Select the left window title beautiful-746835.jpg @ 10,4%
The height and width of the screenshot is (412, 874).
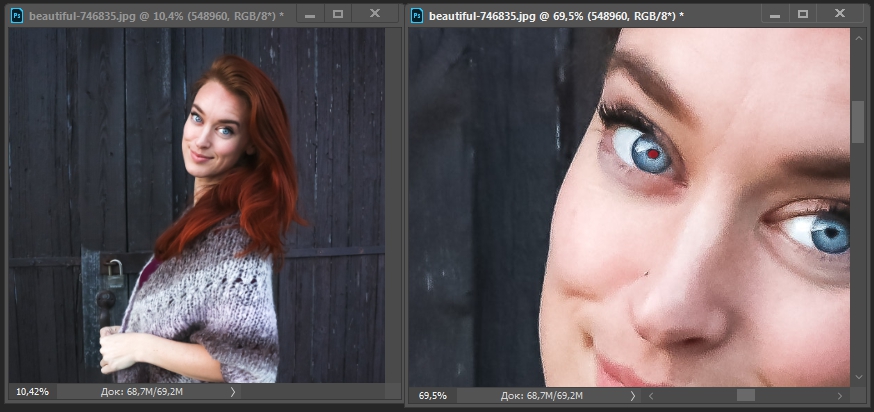(157, 16)
